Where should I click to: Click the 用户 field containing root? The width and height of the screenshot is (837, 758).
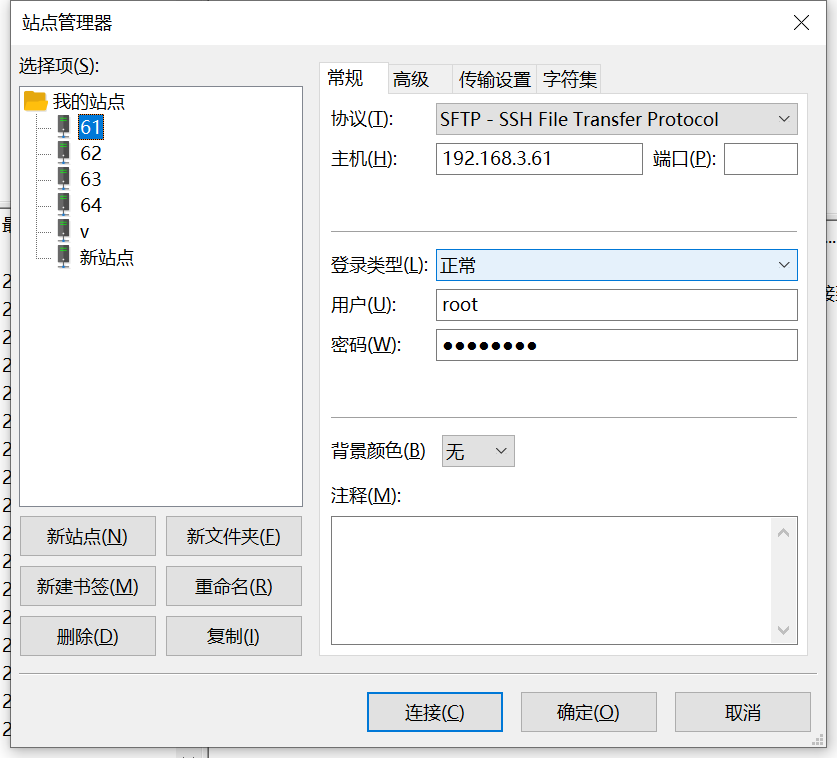(617, 305)
